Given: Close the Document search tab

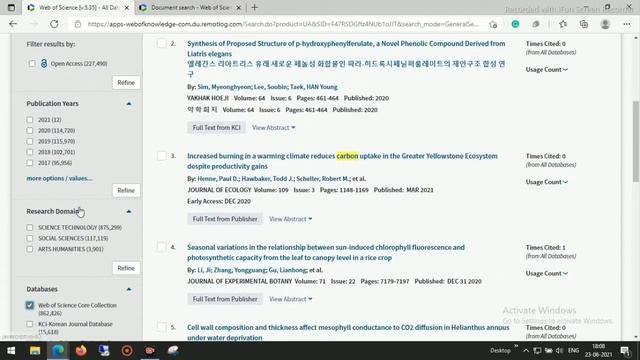Looking at the screenshot, I should point(239,8).
